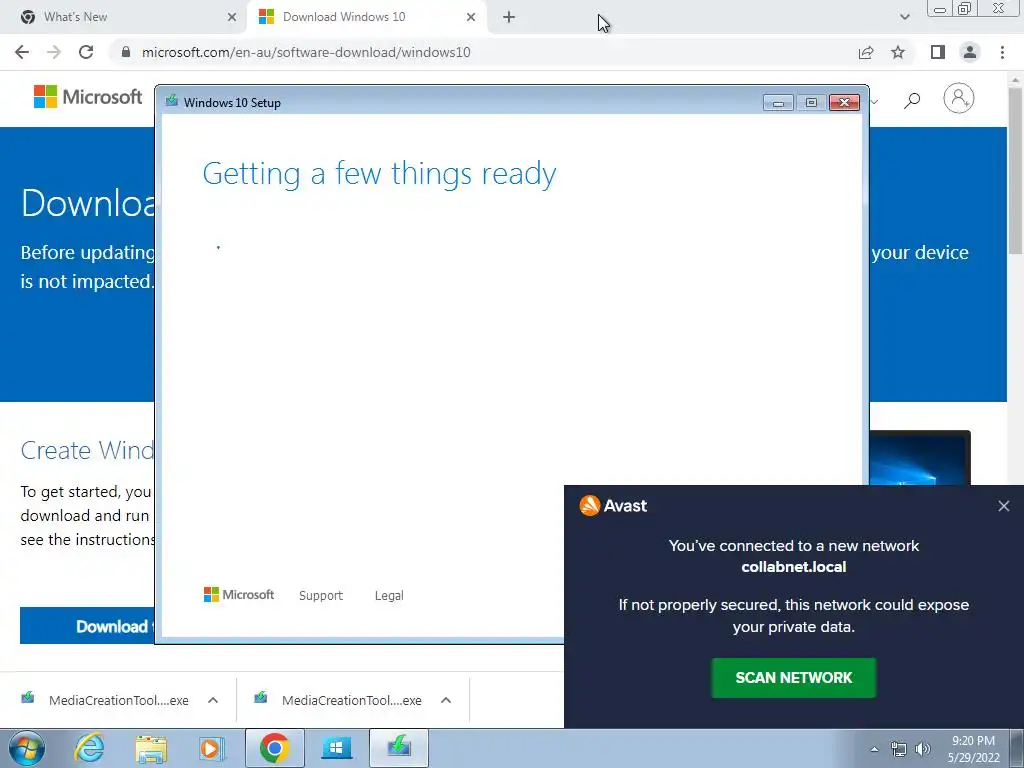The image size is (1024, 768).
Task: Click the Scan Network button
Action: coord(793,678)
